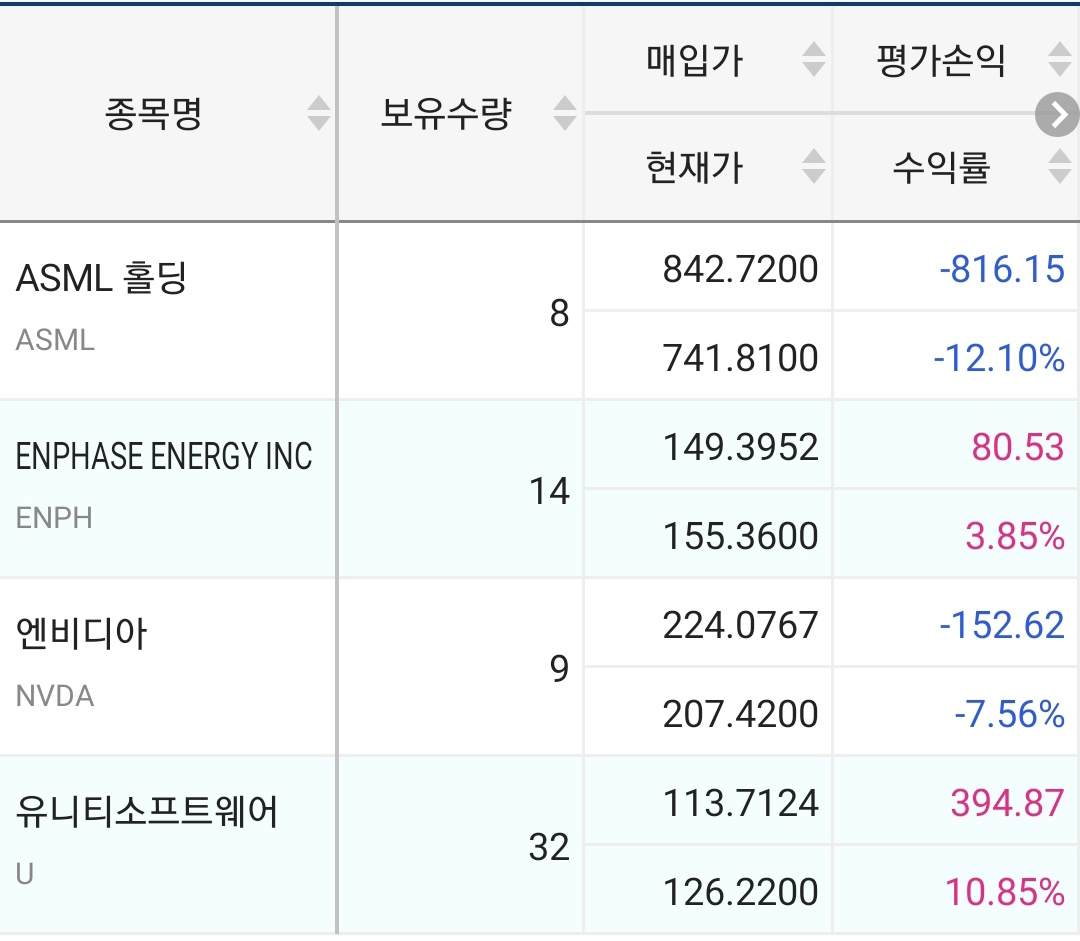Screen dimensions: 1080x941
Task: Click ENPH purchase price 149.3952
Action: pos(740,446)
